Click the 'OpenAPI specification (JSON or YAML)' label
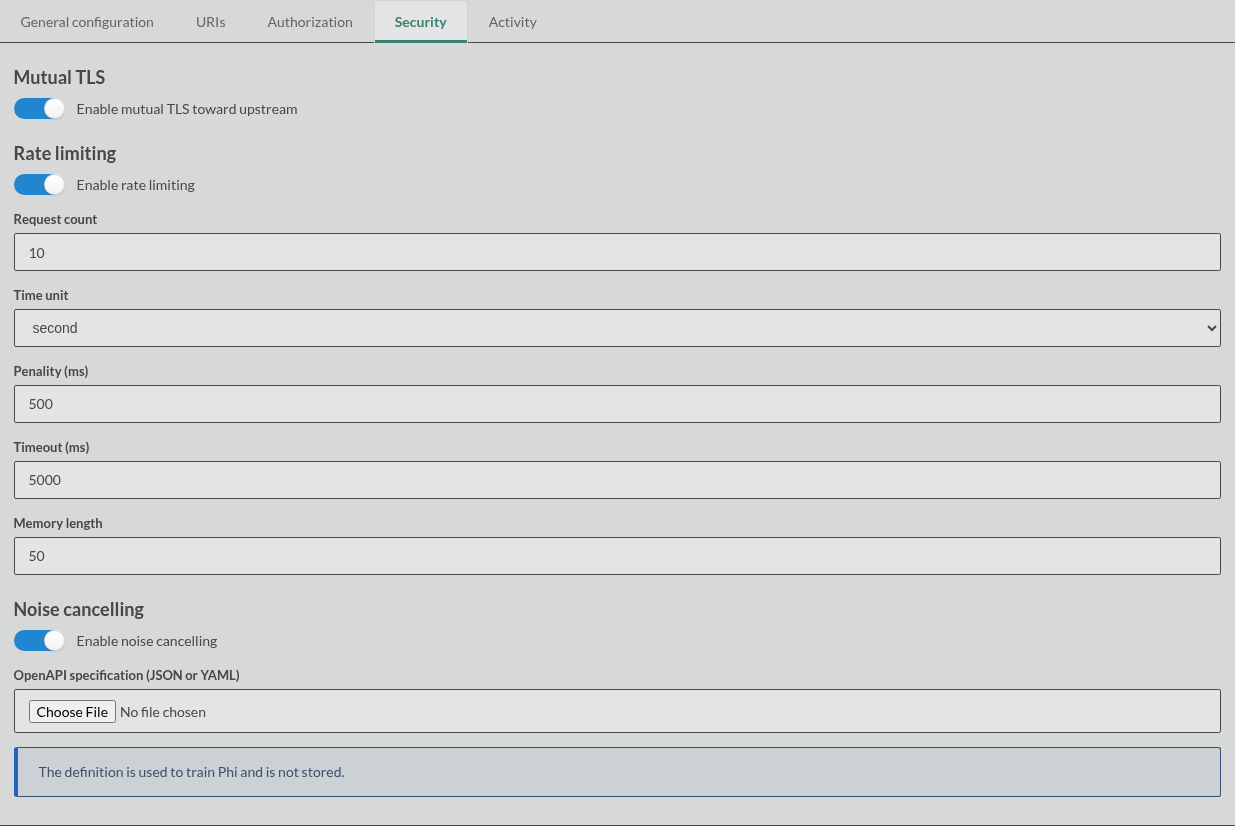 point(127,675)
